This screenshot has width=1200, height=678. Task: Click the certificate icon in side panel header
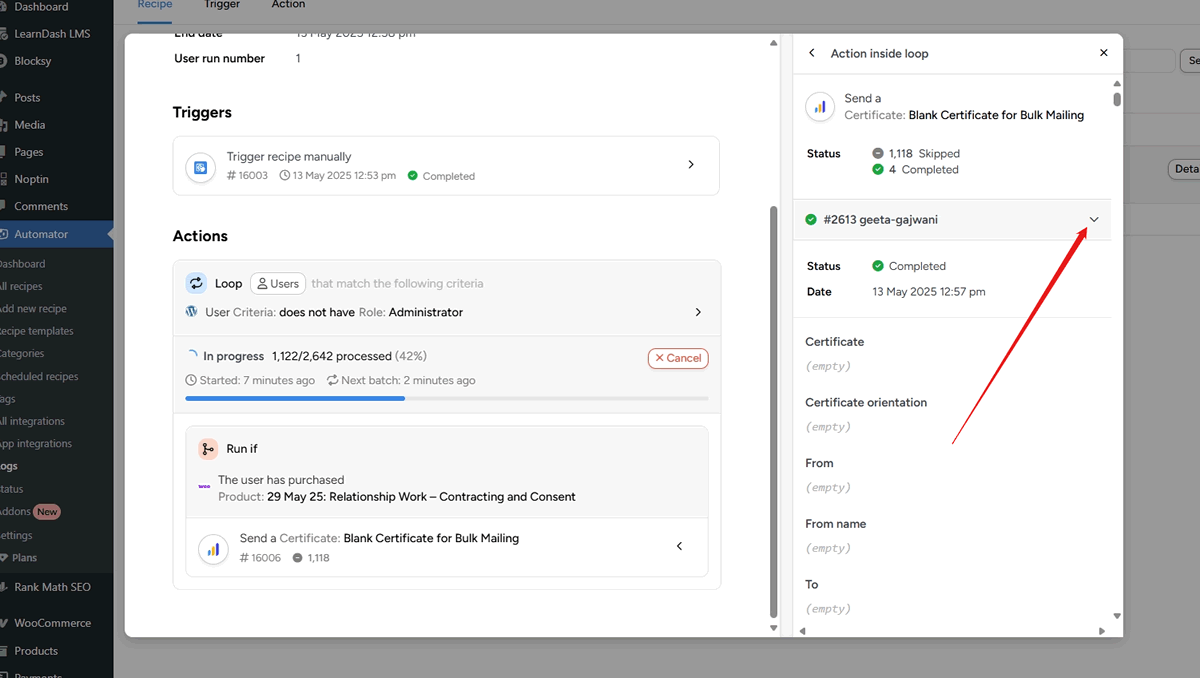click(820, 107)
